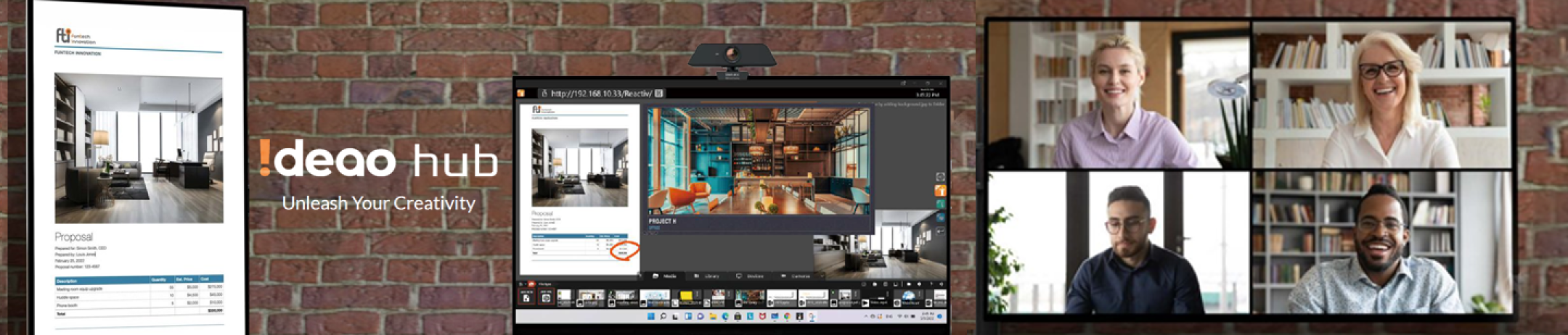Click the frame icon above the orange sidebar icon
The width and height of the screenshot is (1568, 335).
[941, 177]
